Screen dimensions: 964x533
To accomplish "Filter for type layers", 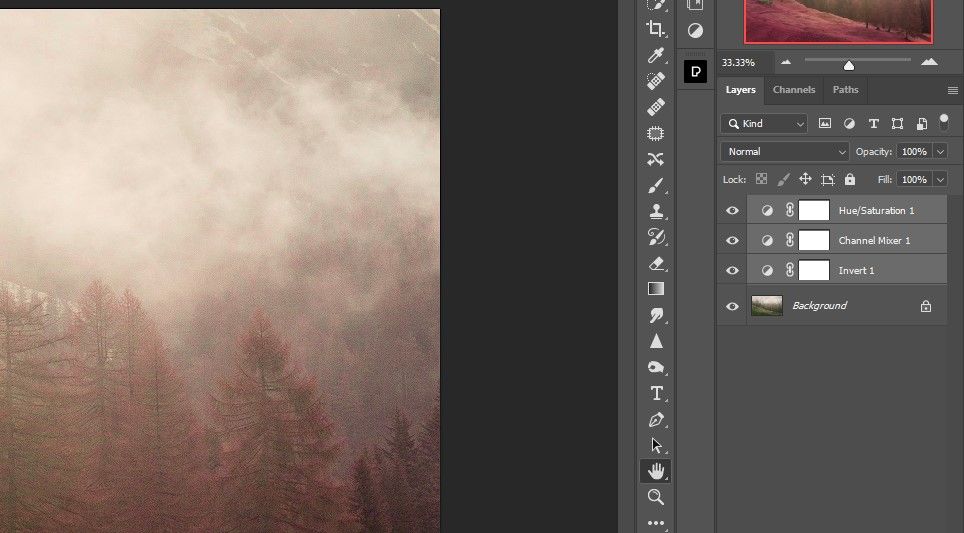I will (873, 124).
